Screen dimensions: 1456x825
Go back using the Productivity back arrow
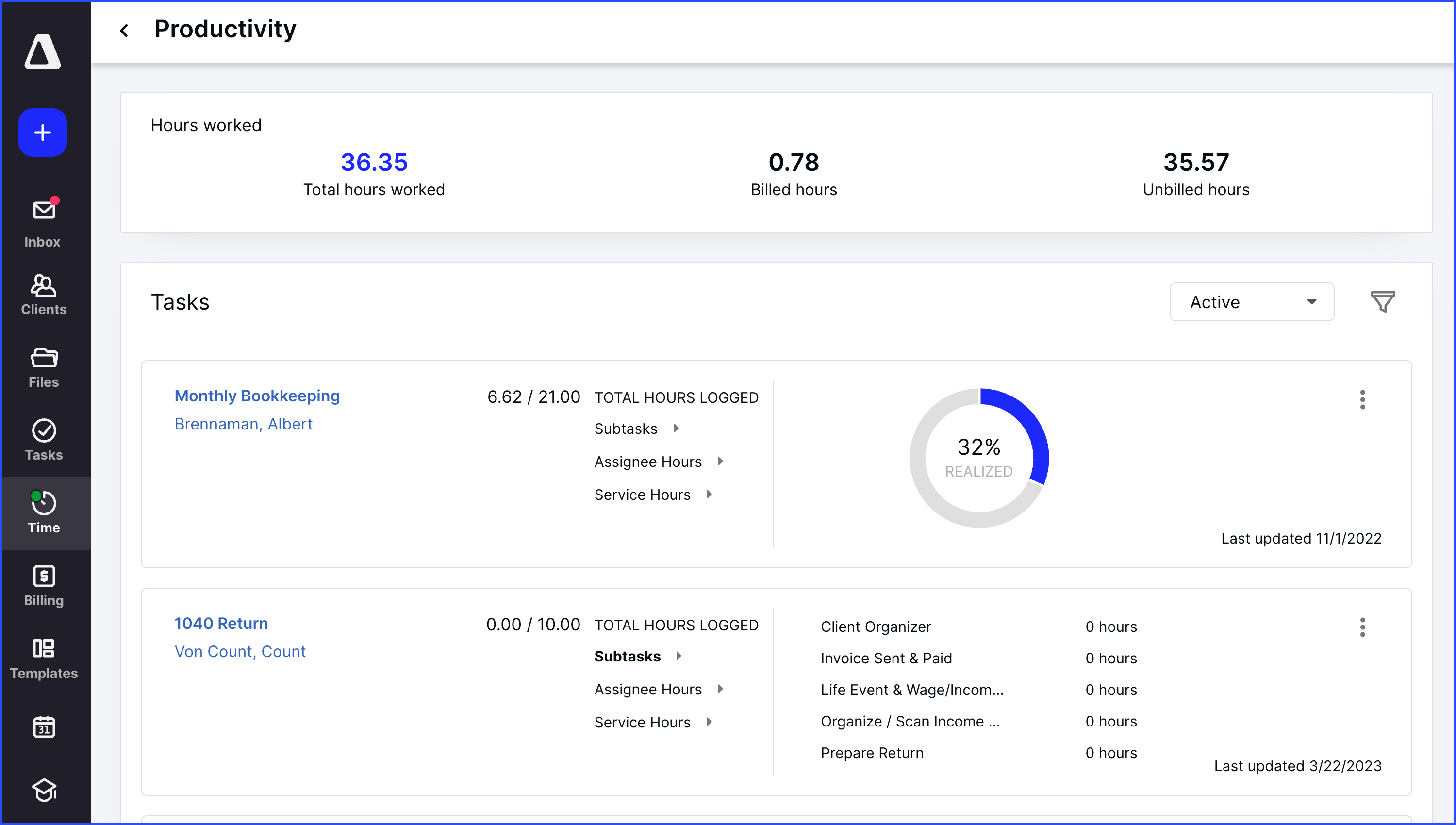[125, 30]
